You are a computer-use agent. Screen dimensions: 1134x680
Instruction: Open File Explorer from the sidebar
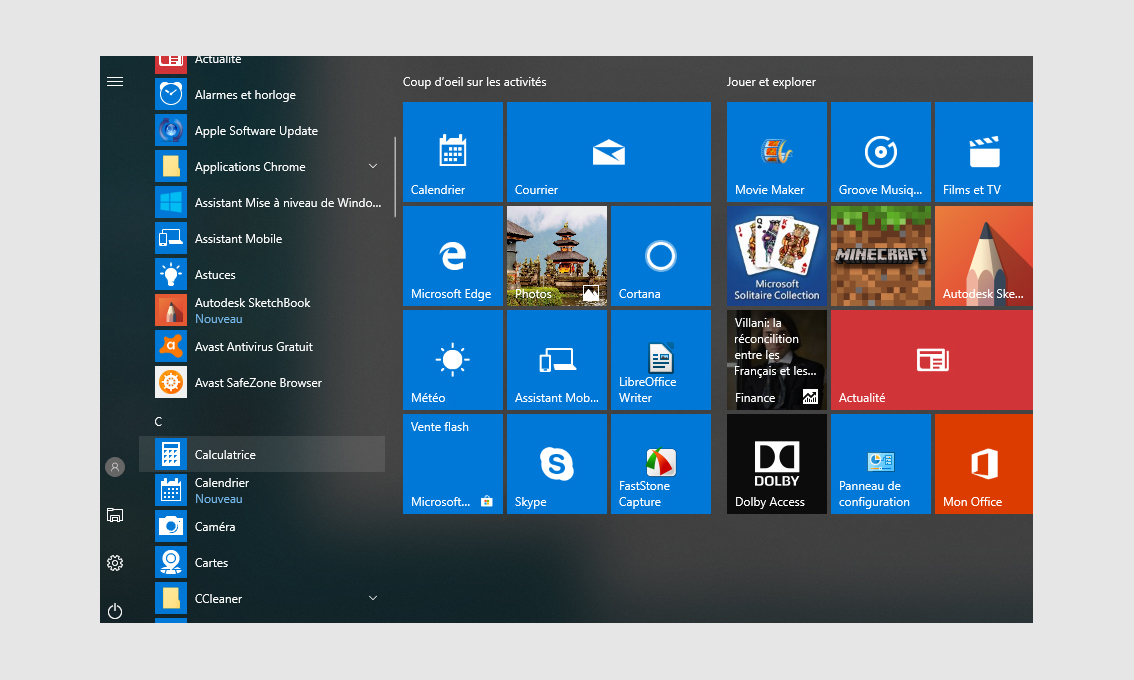click(115, 515)
